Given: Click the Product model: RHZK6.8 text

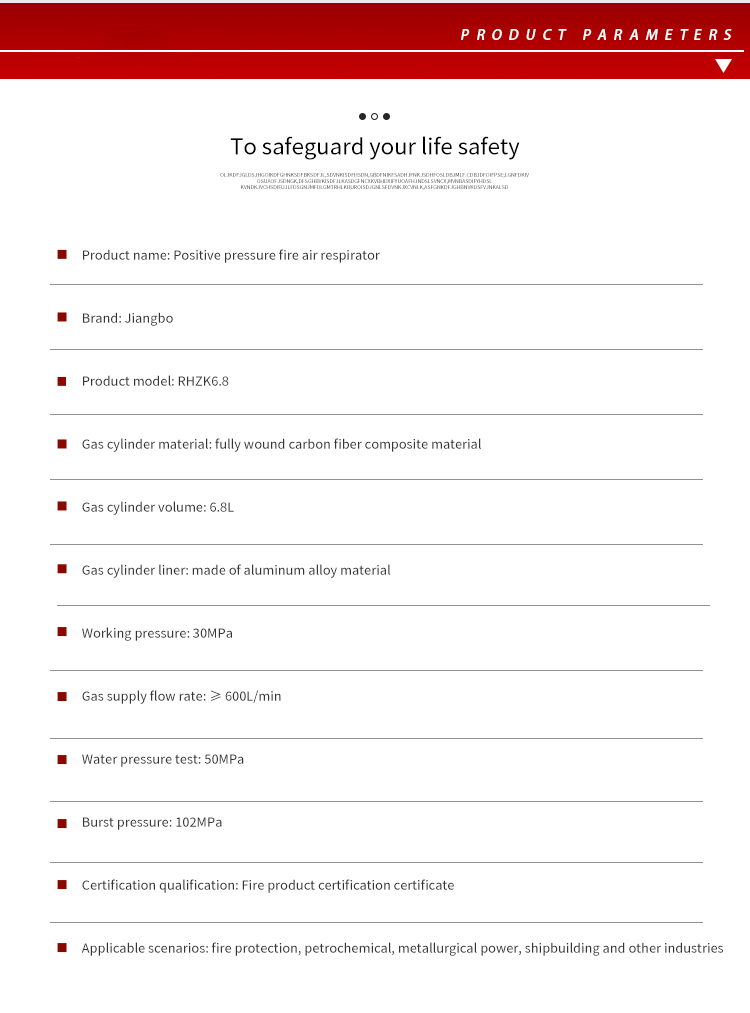Looking at the screenshot, I should coord(155,381).
